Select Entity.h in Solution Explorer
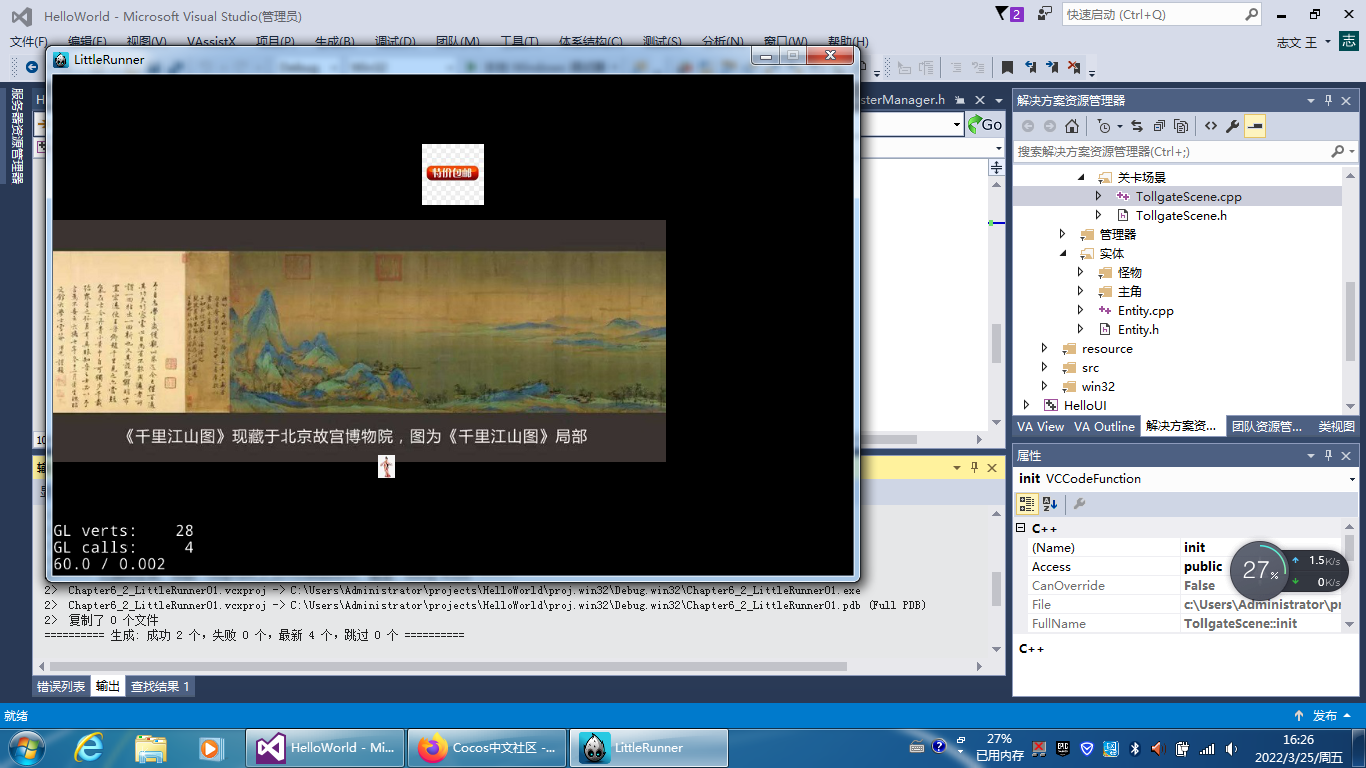Image resolution: width=1366 pixels, height=768 pixels. (x=1138, y=329)
